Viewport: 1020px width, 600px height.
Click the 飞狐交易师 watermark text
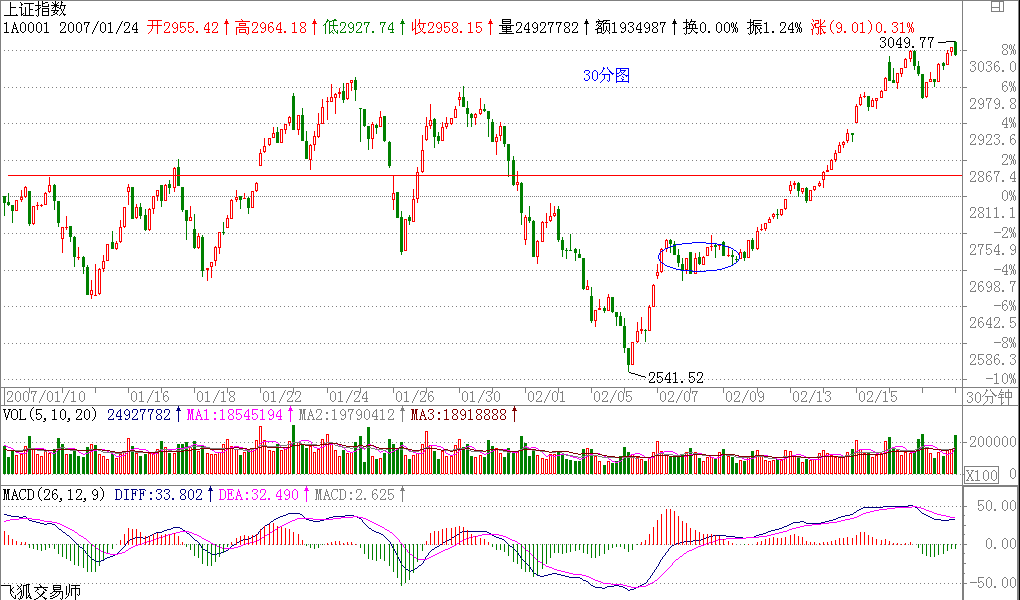tap(40, 591)
